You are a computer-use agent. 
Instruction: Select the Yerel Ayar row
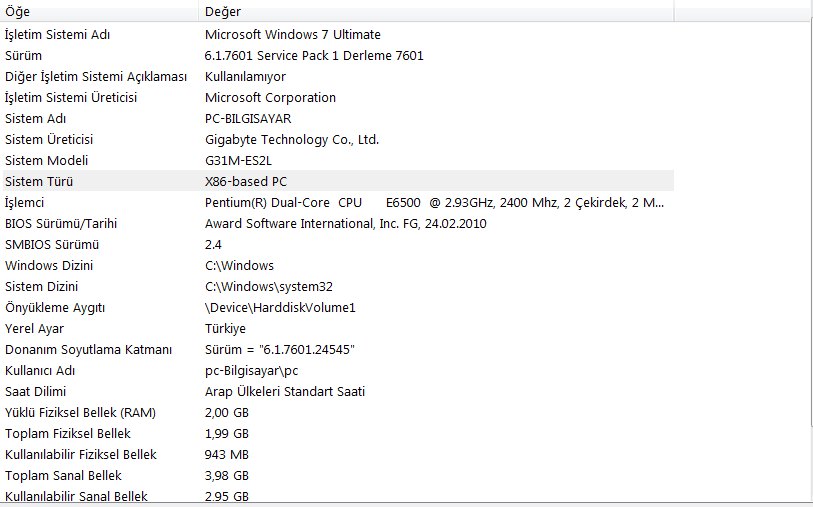(x=34, y=329)
